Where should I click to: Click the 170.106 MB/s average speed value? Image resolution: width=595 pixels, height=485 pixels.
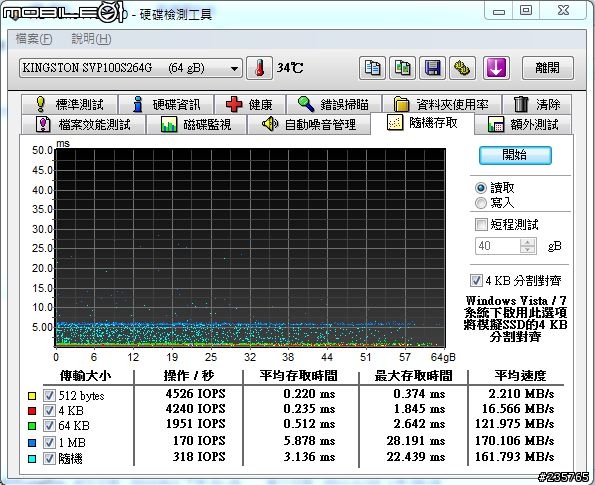(x=515, y=441)
